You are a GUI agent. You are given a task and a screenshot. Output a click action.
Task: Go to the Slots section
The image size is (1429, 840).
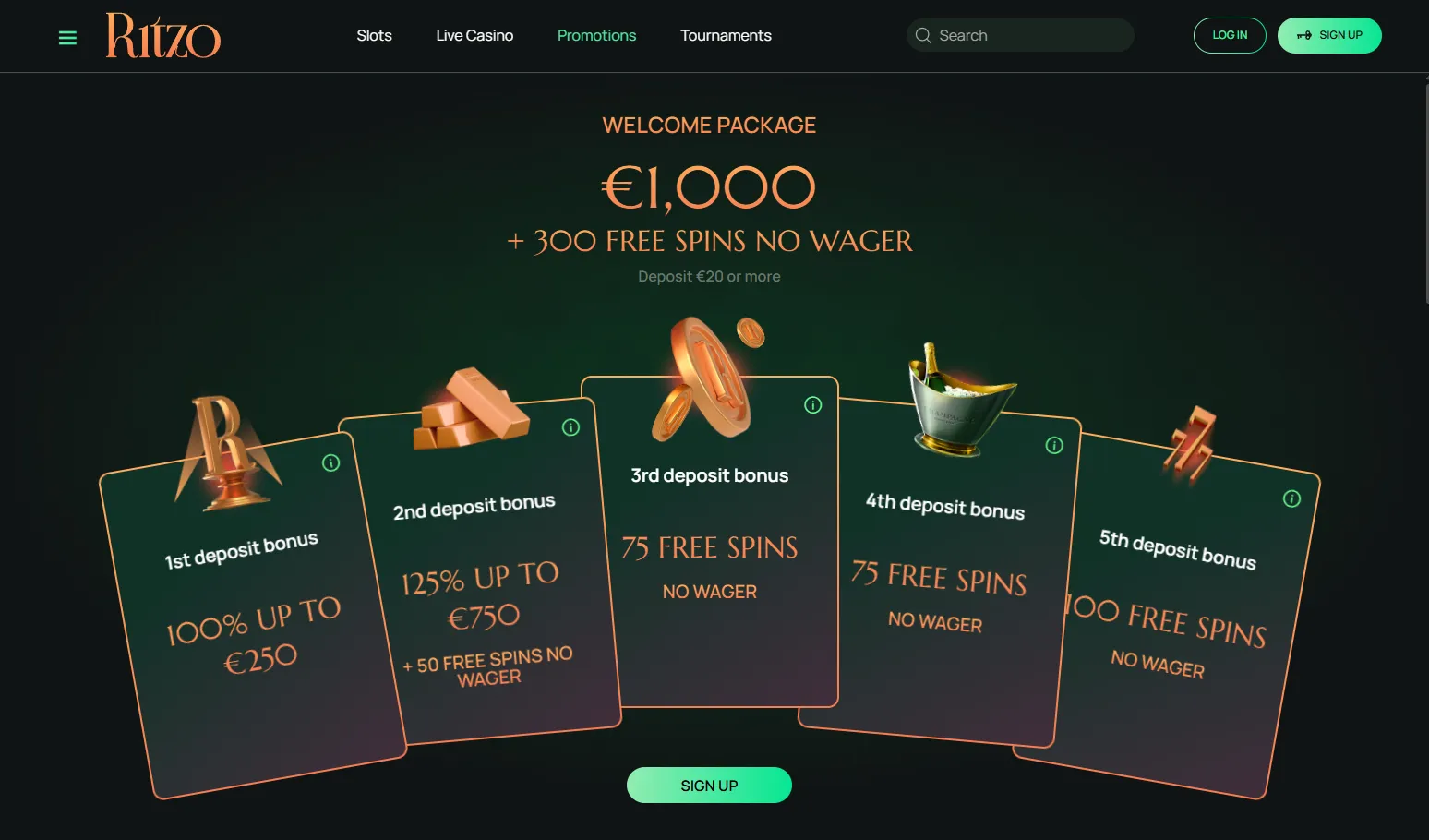(374, 35)
